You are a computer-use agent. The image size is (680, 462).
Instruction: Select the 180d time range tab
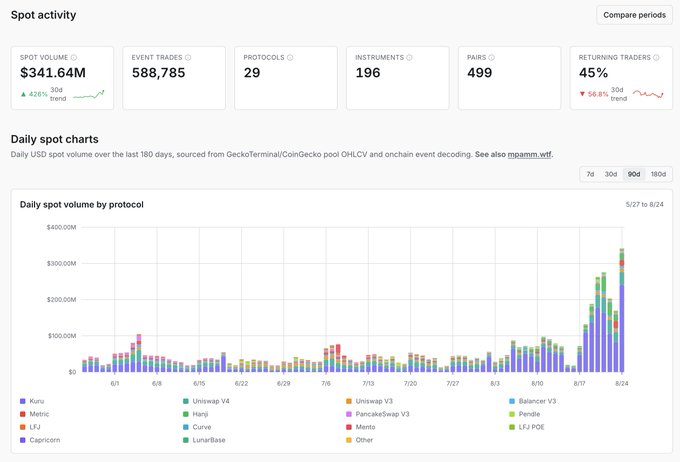[658, 174]
